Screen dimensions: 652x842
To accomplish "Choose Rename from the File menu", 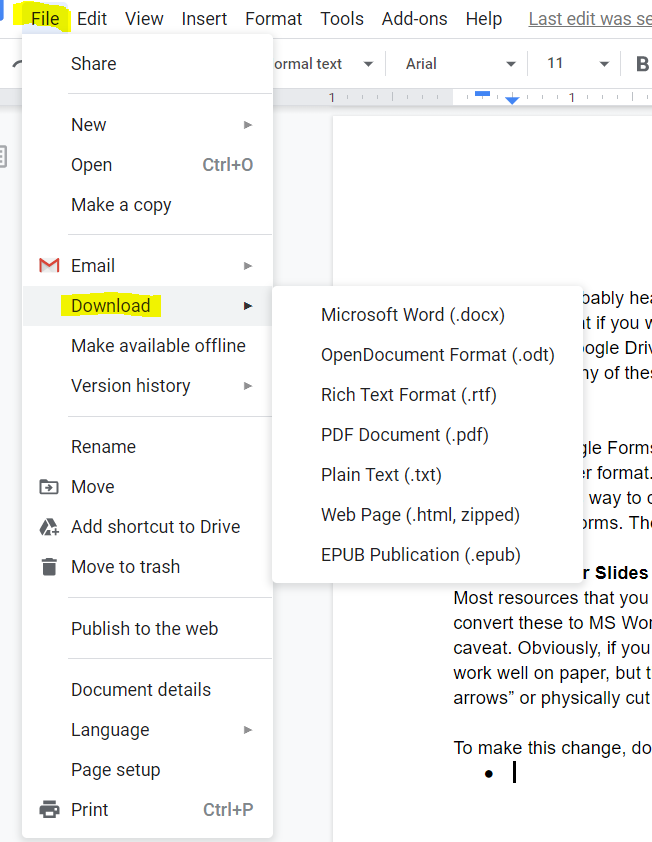I will point(148,446).
